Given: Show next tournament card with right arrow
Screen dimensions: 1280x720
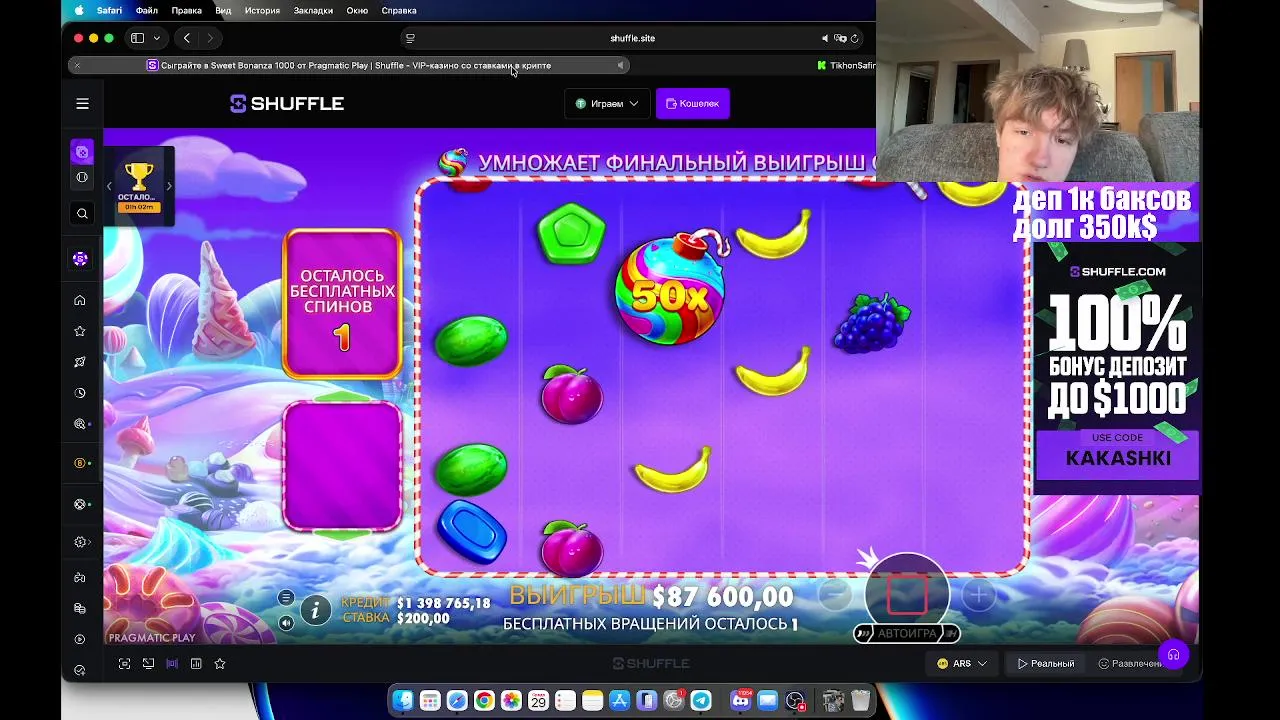Looking at the screenshot, I should [x=169, y=186].
